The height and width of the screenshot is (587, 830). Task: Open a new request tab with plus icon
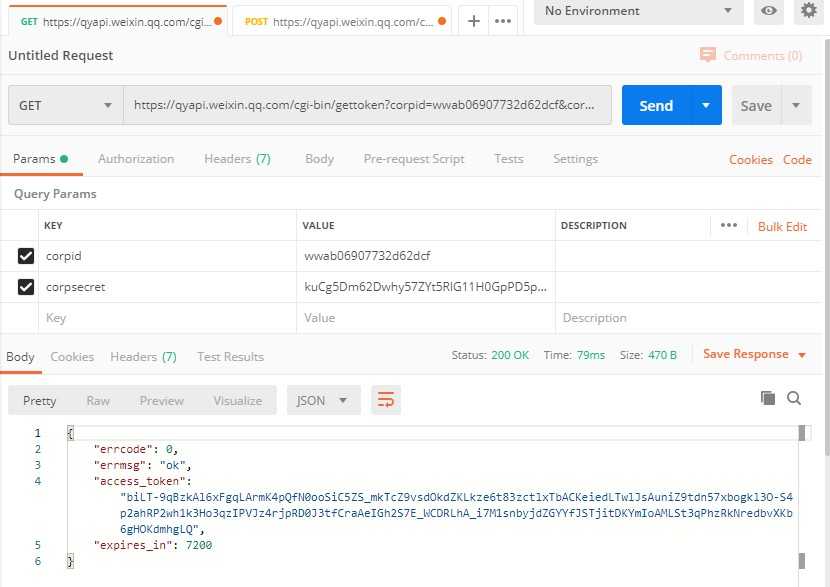474,21
